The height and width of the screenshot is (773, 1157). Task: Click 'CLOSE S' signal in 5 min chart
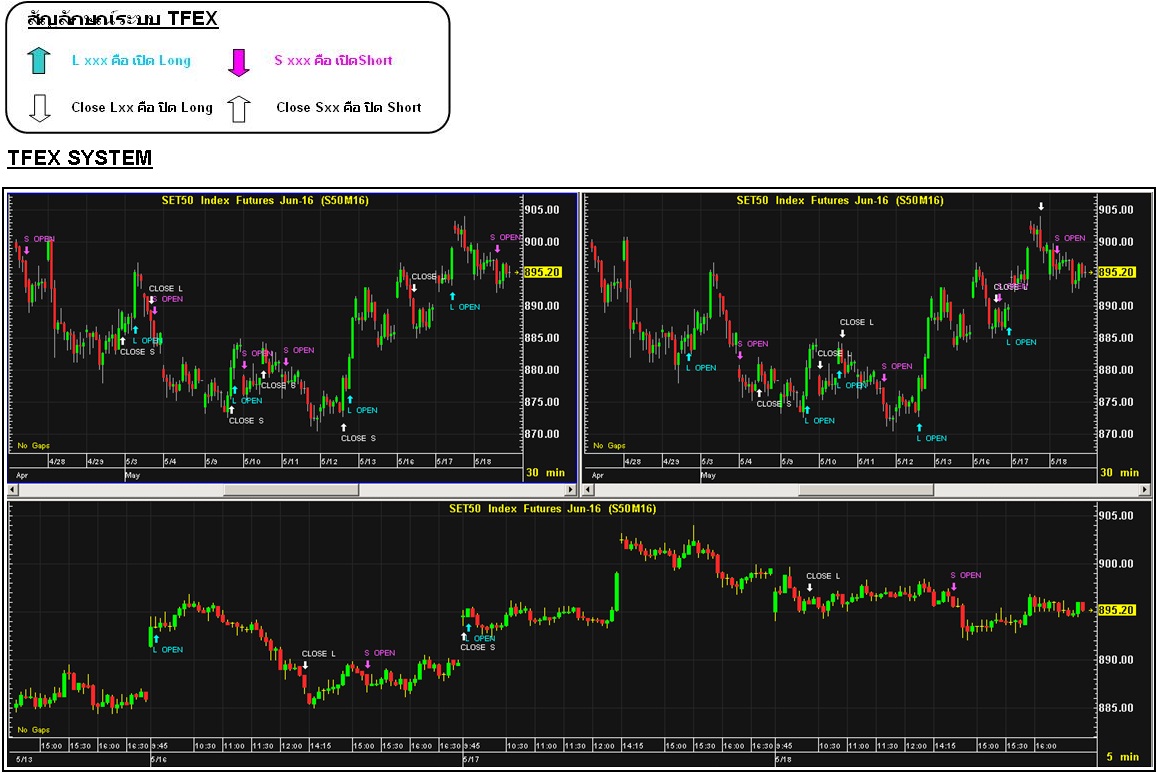tap(477, 648)
